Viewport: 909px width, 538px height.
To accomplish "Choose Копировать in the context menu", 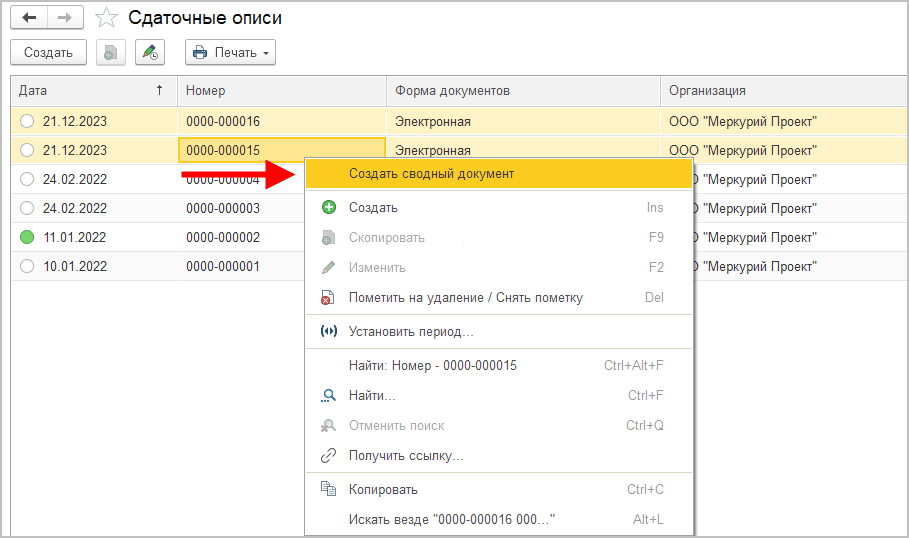I will pos(383,490).
